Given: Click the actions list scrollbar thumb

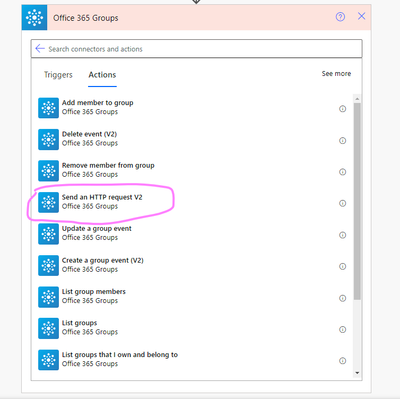Looking at the screenshot, I should coord(357,201).
